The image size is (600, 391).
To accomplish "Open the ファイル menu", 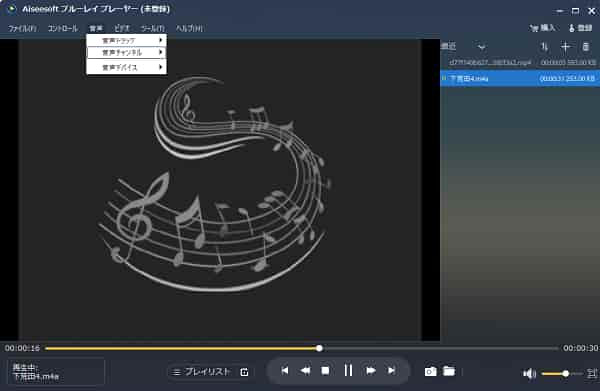I will click(23, 28).
